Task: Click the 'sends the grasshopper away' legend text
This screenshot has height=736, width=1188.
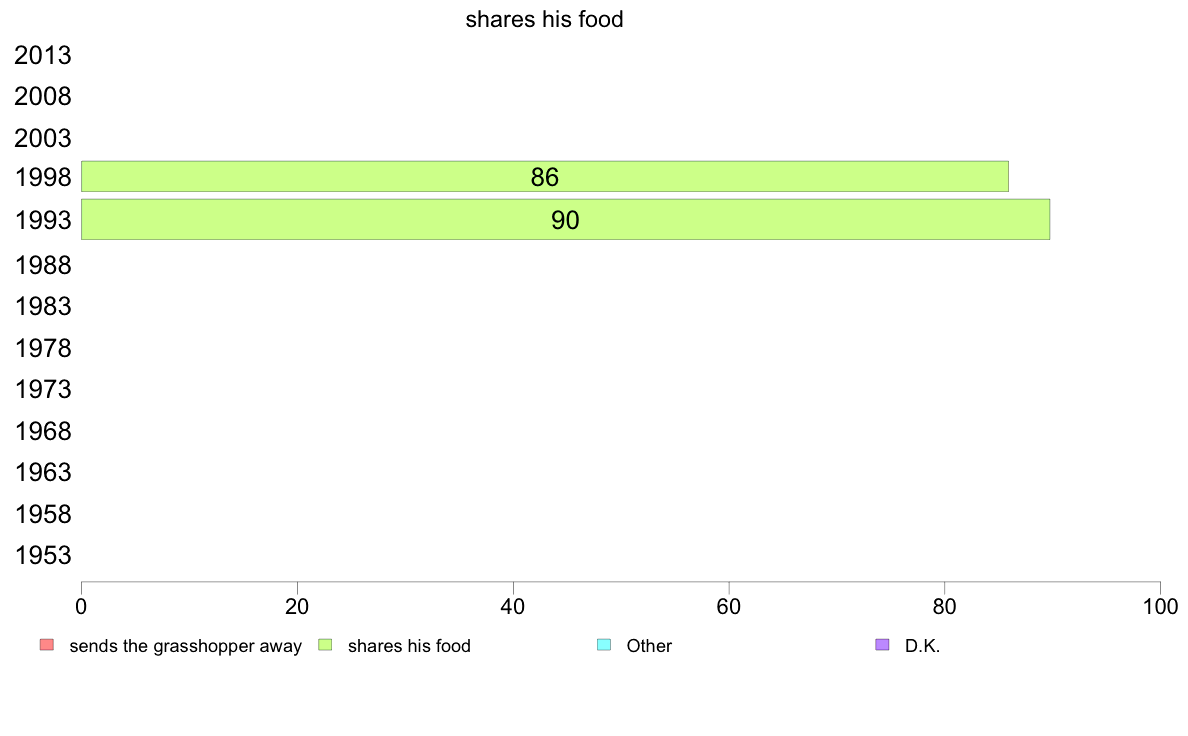Action: tap(186, 646)
